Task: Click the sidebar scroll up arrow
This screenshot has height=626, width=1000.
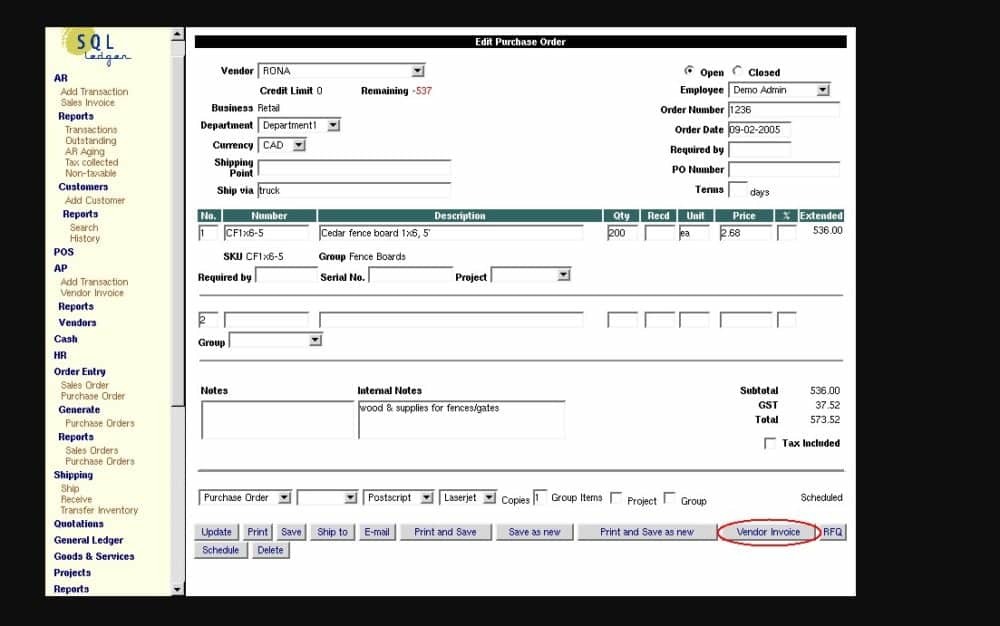Action: 178,35
